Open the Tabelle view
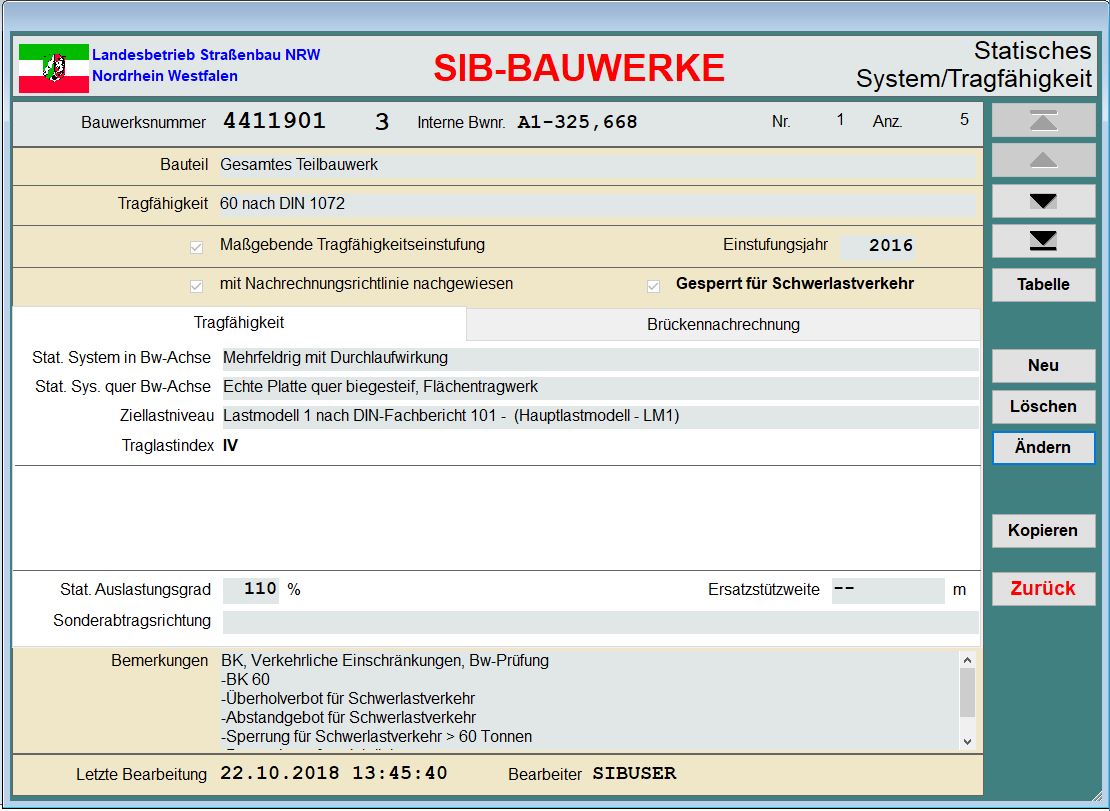This screenshot has height=811, width=1110. [x=1043, y=284]
